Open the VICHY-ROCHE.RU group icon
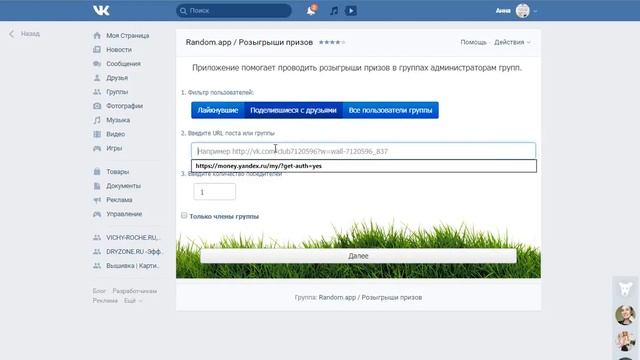 coord(97,237)
